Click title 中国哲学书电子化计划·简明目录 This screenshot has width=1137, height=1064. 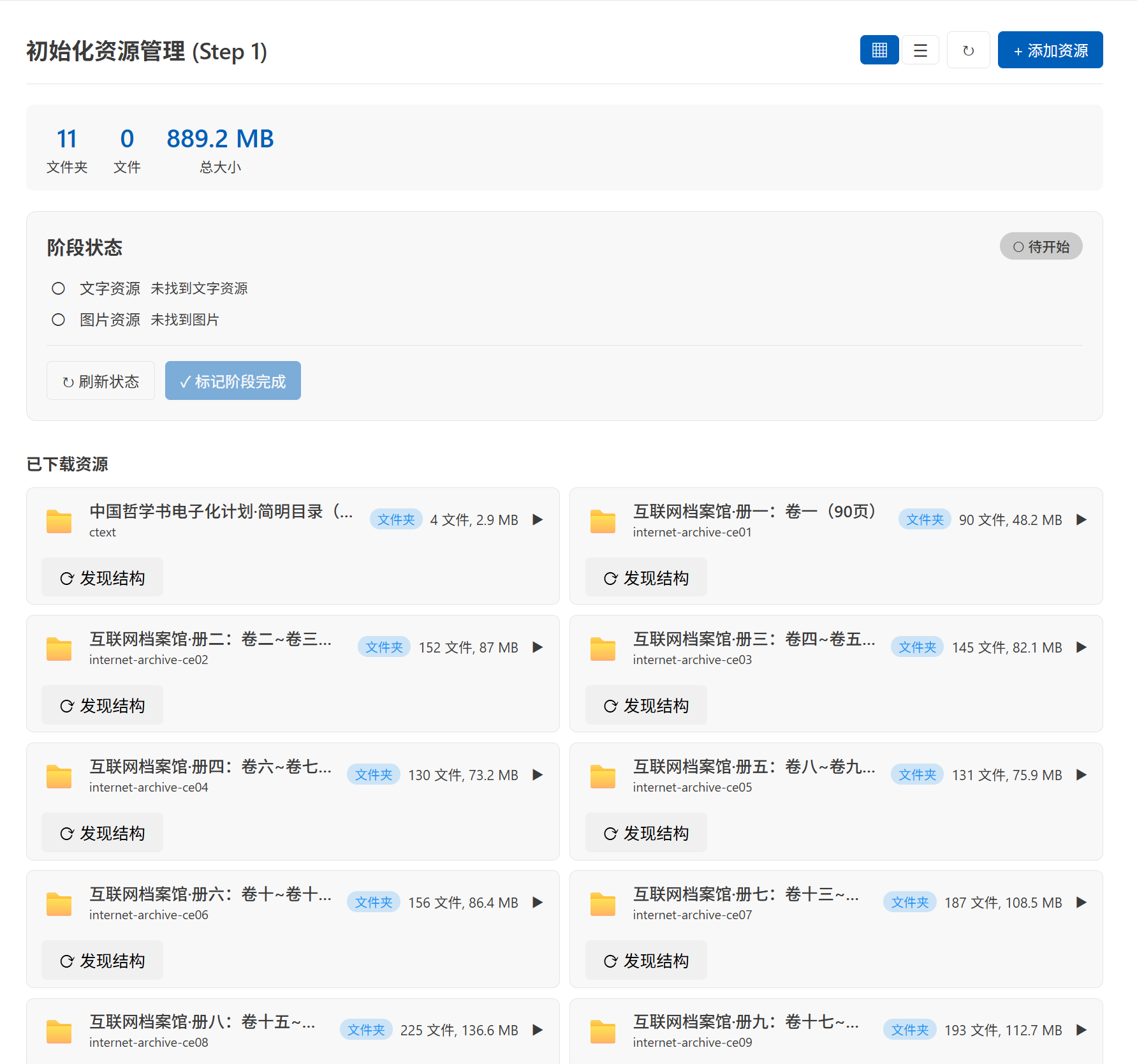pyautogui.click(x=221, y=512)
